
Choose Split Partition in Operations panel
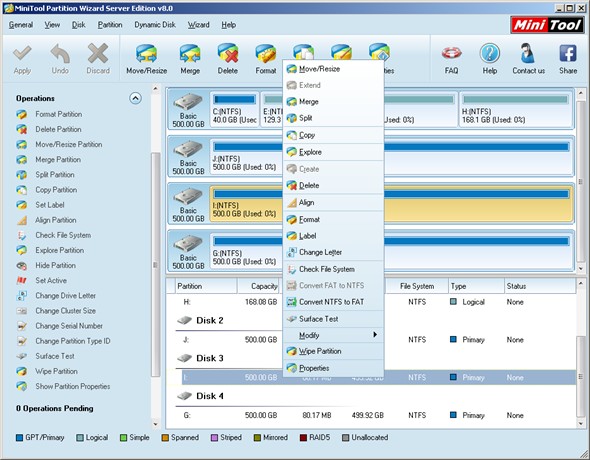point(55,175)
